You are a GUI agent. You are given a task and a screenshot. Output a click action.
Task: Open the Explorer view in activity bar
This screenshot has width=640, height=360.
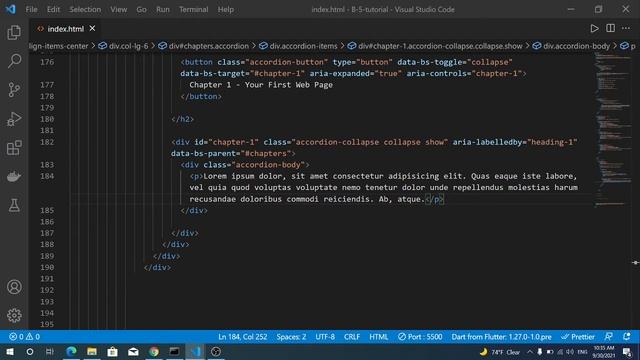14,33
